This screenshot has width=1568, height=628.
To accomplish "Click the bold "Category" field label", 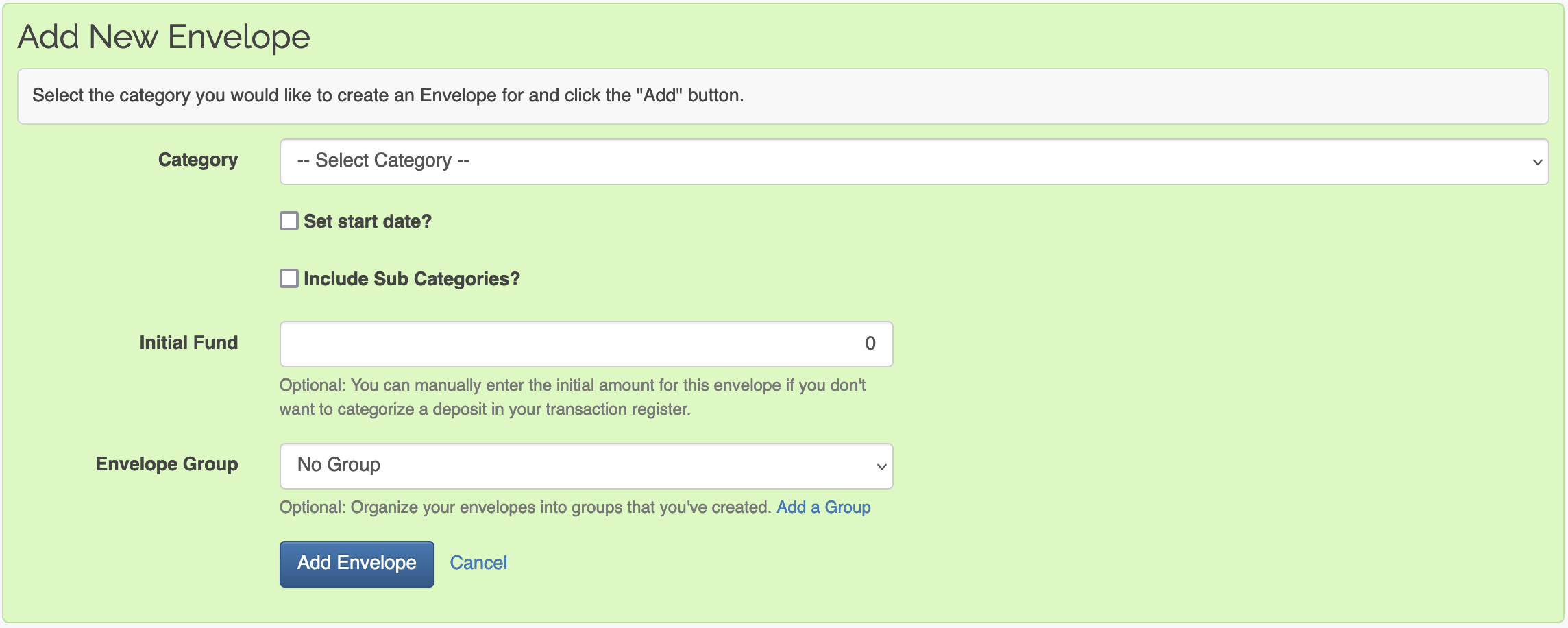I will pos(198,160).
